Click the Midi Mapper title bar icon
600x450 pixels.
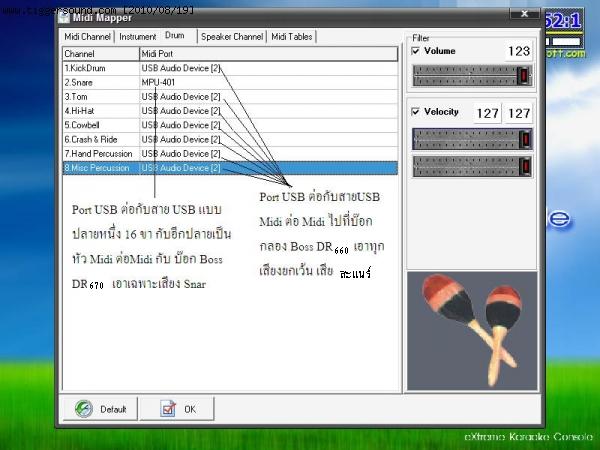coord(64,17)
